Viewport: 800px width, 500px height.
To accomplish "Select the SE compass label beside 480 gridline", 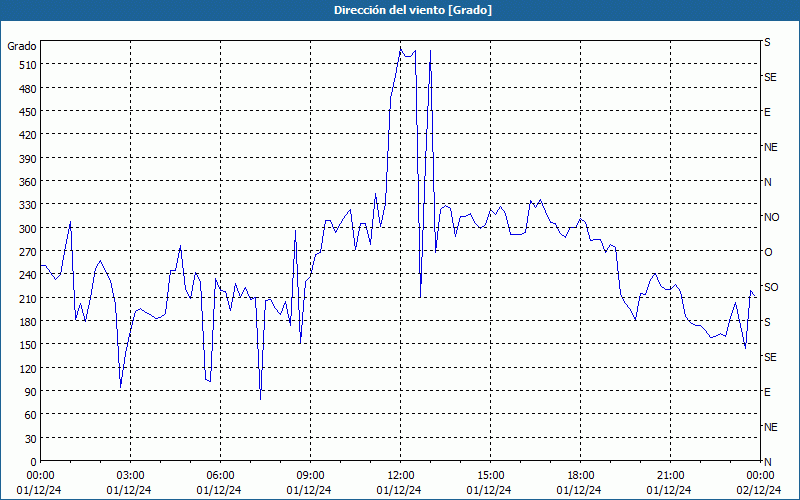I will [770, 77].
